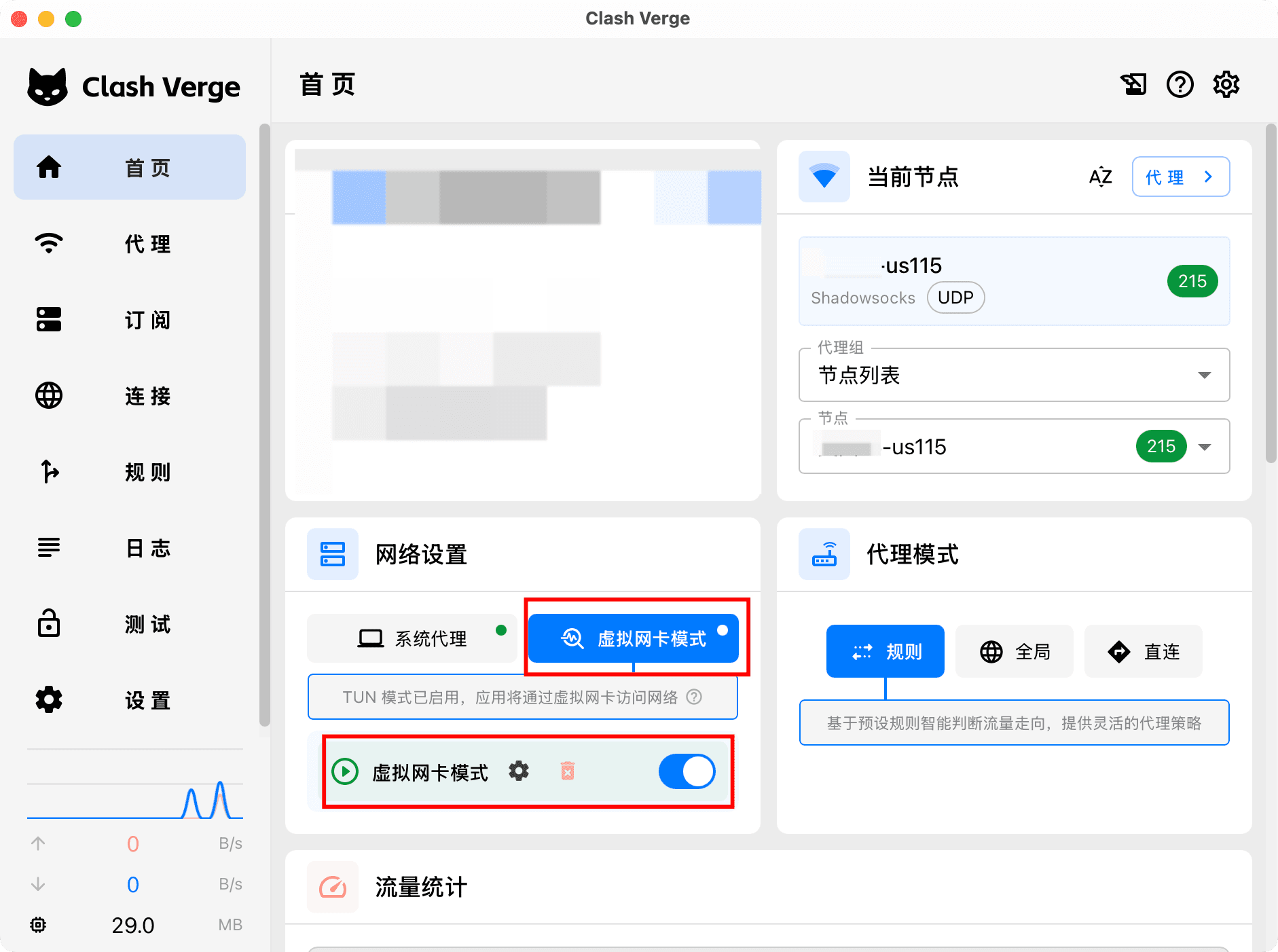
Task: Click the main content vertical scrollbar
Action: pos(1271,294)
